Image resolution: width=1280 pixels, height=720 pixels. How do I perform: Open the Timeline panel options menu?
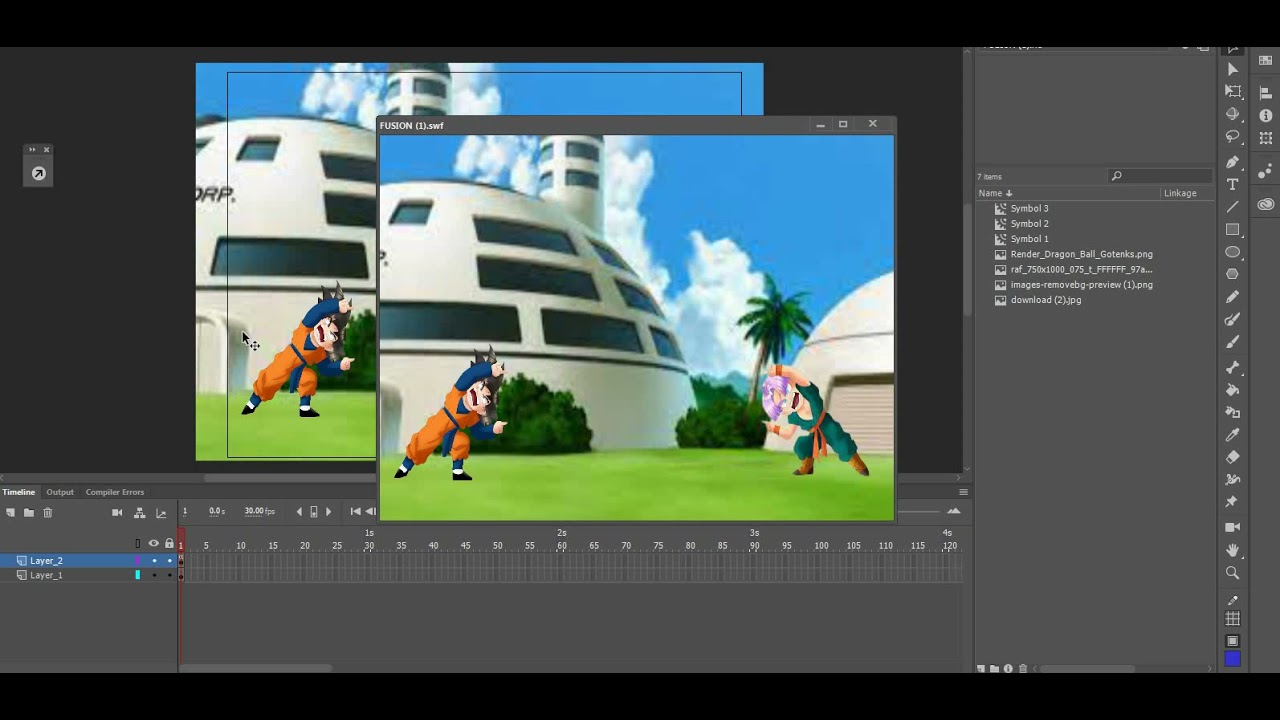(963, 492)
